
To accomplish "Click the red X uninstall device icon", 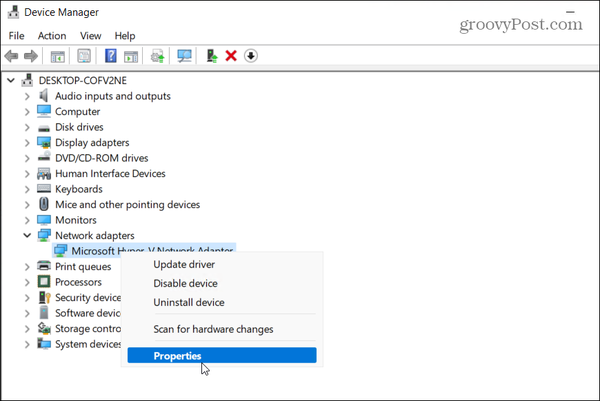I will (x=231, y=56).
